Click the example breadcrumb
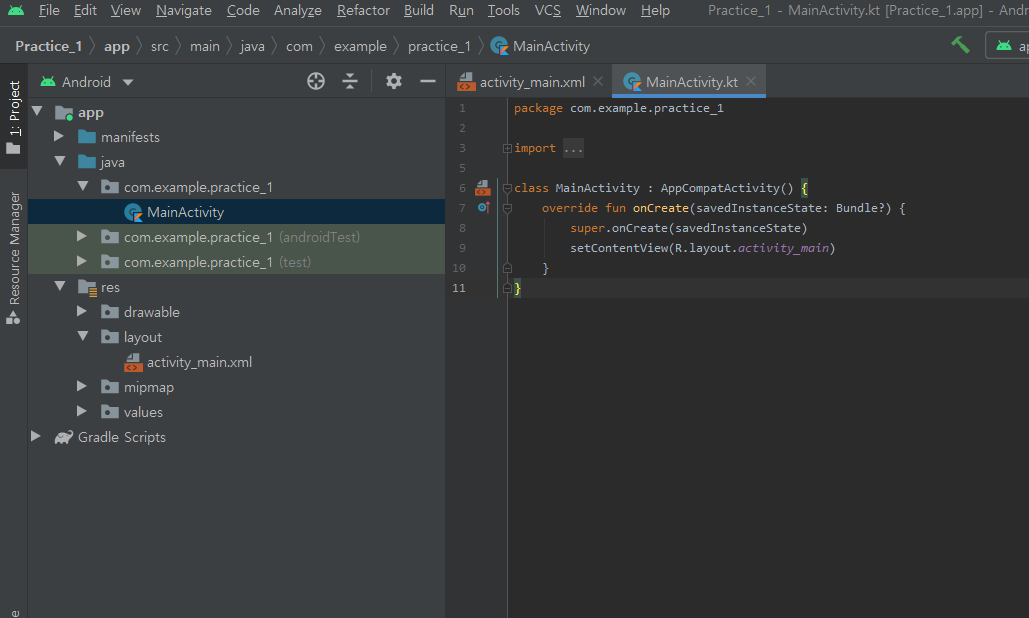This screenshot has height=618, width=1029. [360, 47]
